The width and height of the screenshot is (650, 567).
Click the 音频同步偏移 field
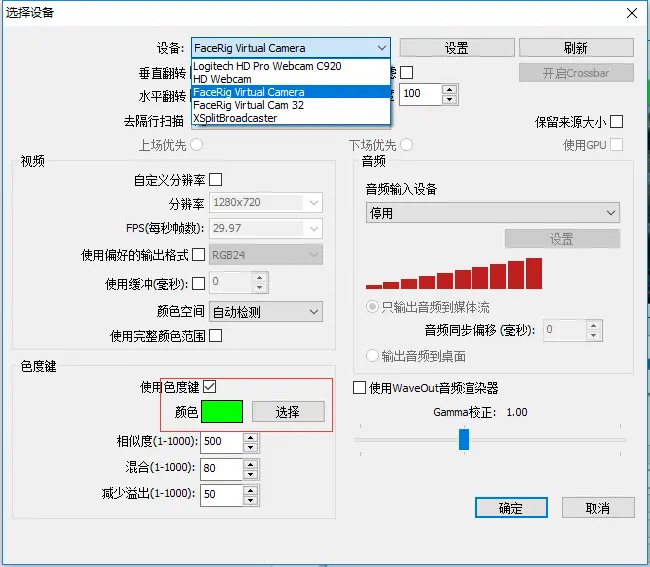[x=564, y=330]
